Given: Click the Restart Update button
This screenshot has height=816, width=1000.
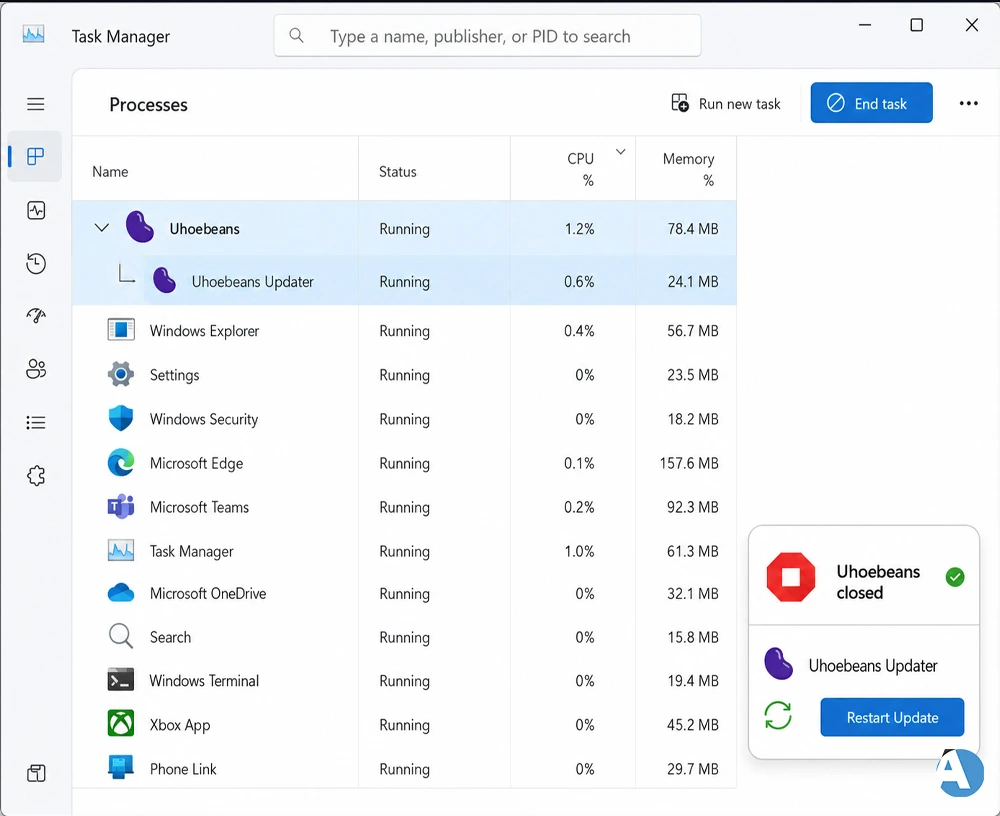Looking at the screenshot, I should tap(892, 717).
